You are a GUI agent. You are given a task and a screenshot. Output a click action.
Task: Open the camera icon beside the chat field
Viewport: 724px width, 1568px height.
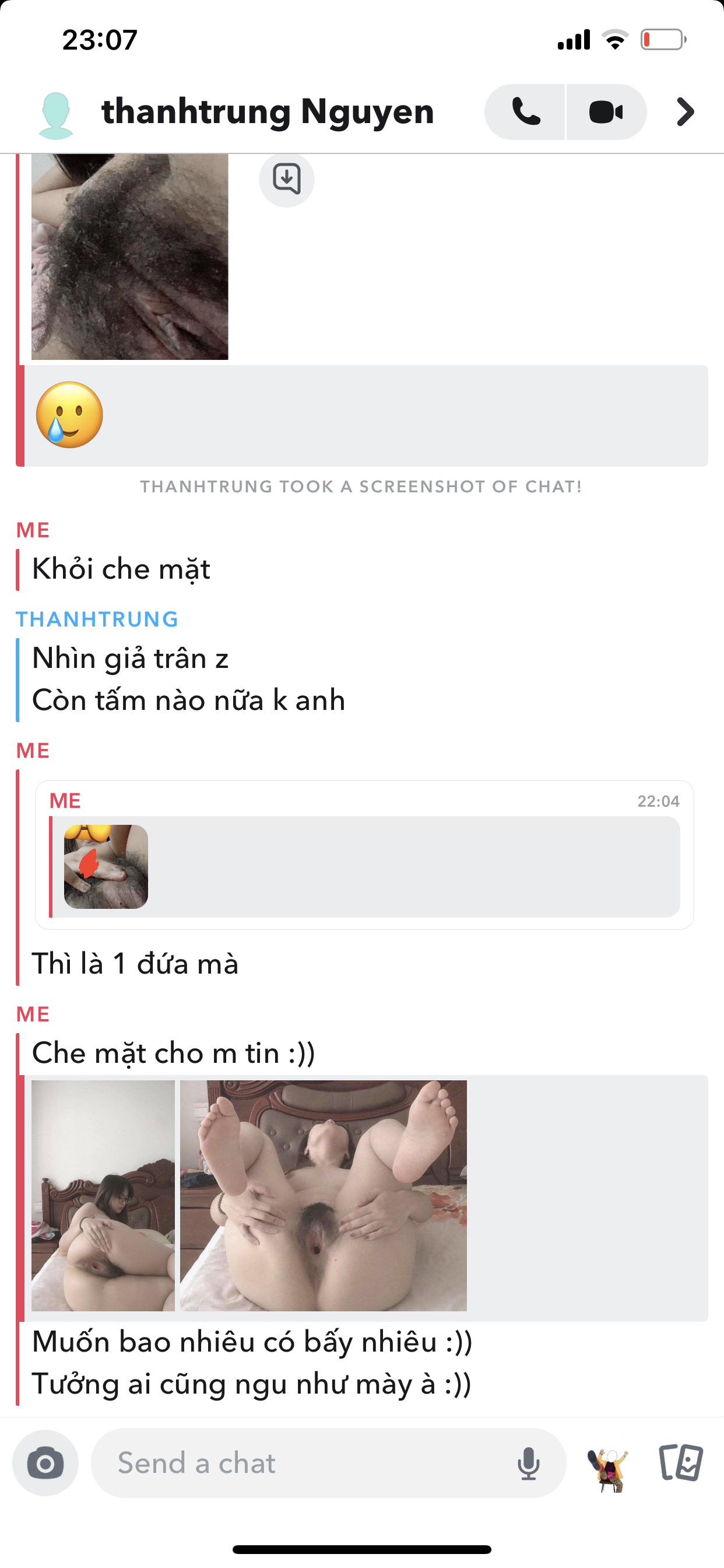click(x=45, y=1464)
